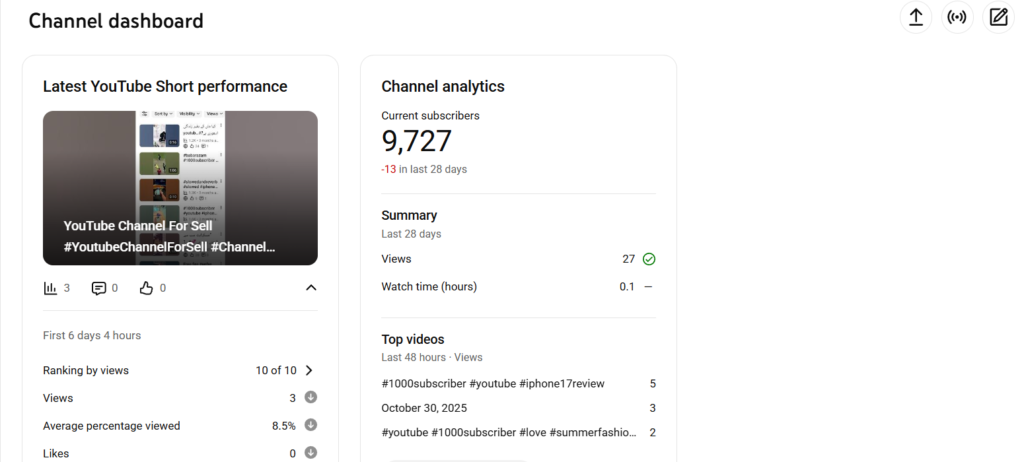This screenshot has height=462, width=1024.
Task: Click the Latest YouTube Short performance heading
Action: [x=165, y=87]
